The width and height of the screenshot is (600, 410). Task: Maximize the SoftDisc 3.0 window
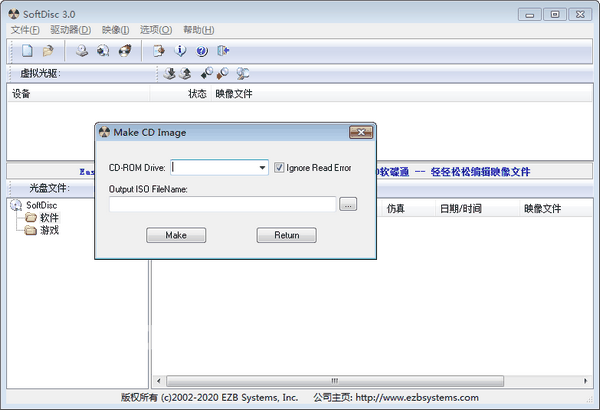coord(555,15)
